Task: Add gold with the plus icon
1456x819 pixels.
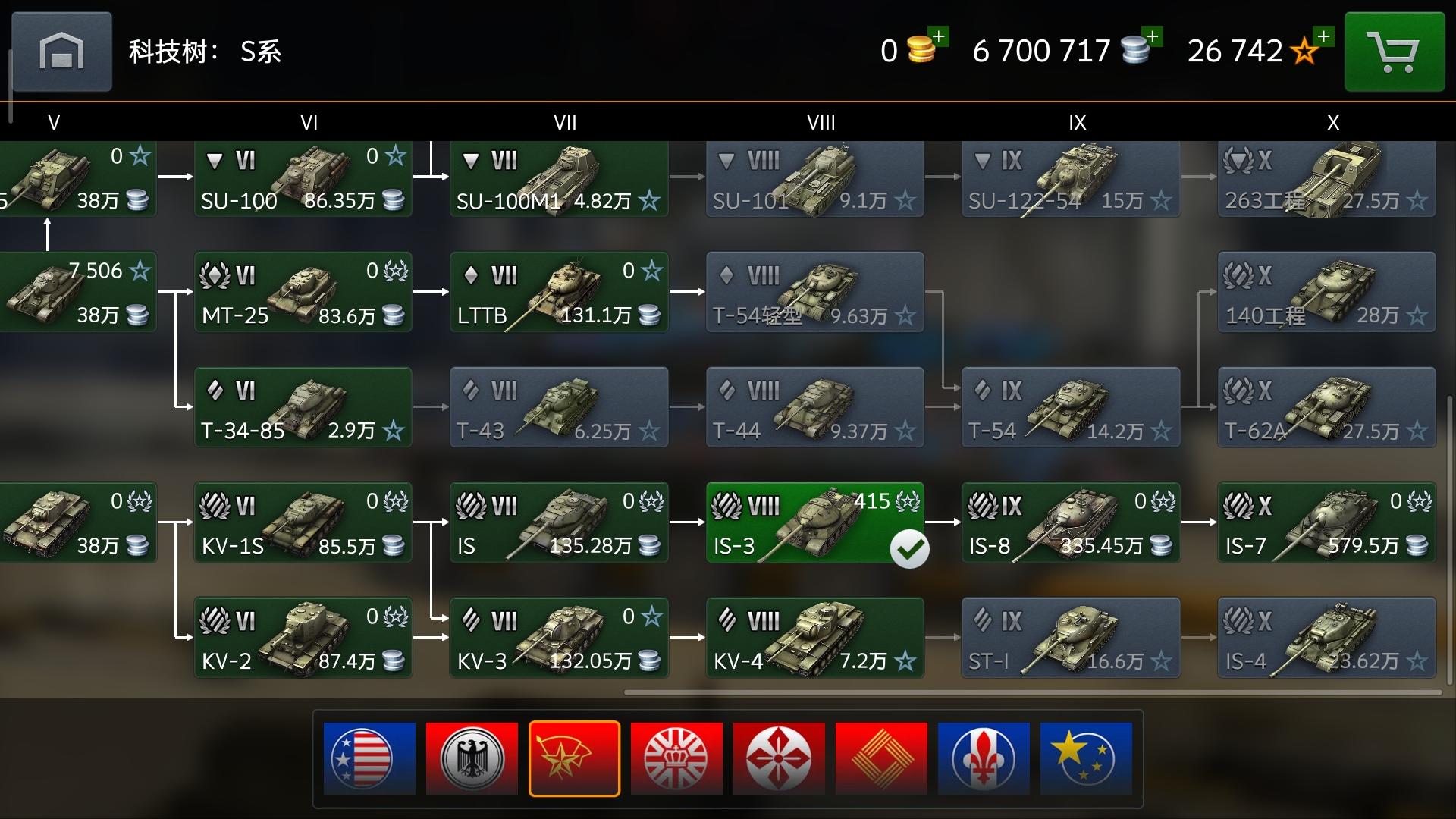Action: (x=939, y=36)
